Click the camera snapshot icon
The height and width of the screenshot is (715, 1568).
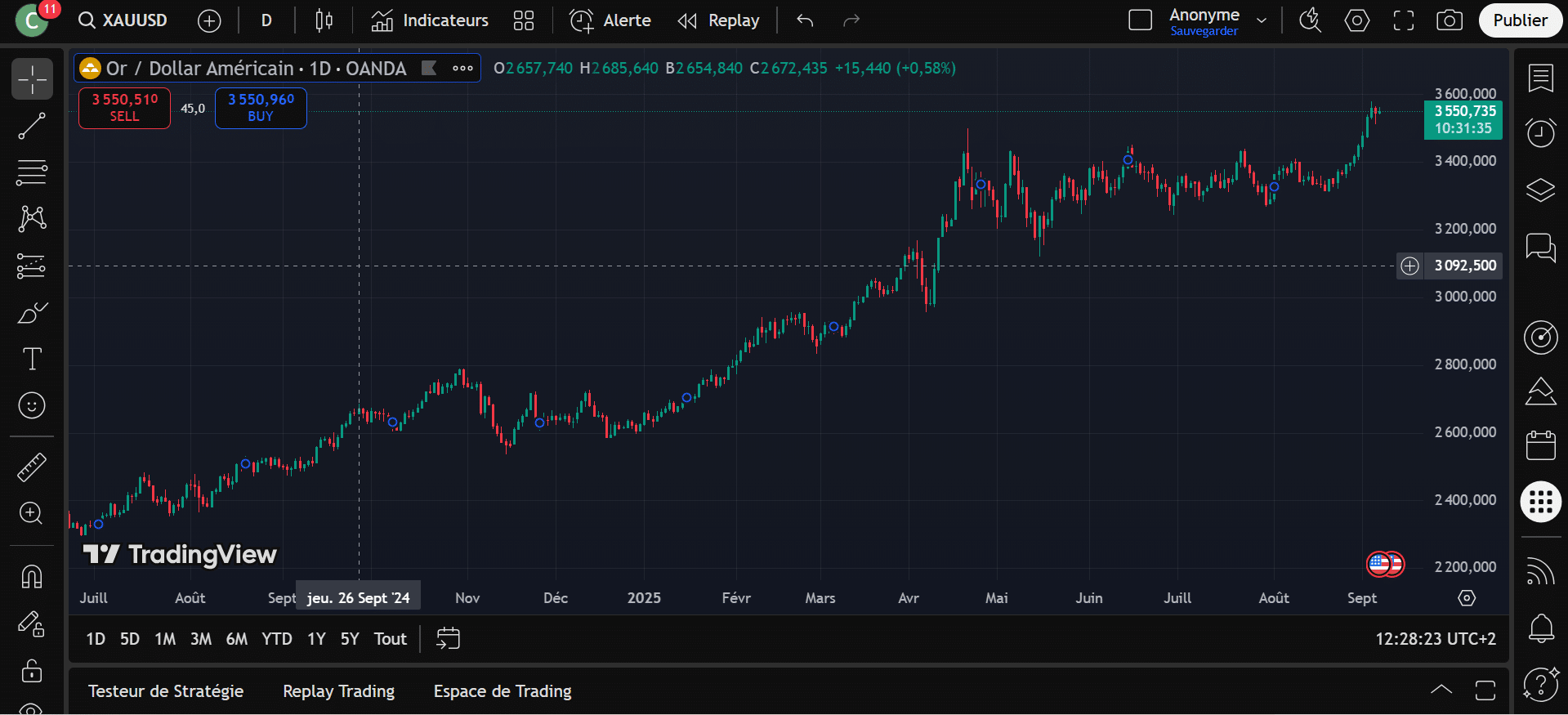click(x=1449, y=20)
